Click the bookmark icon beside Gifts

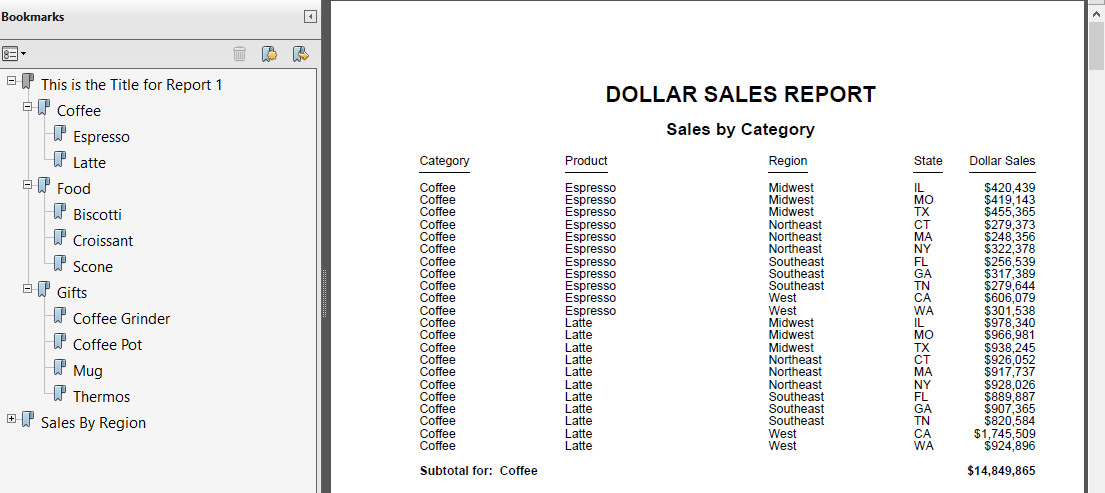[x=44, y=290]
